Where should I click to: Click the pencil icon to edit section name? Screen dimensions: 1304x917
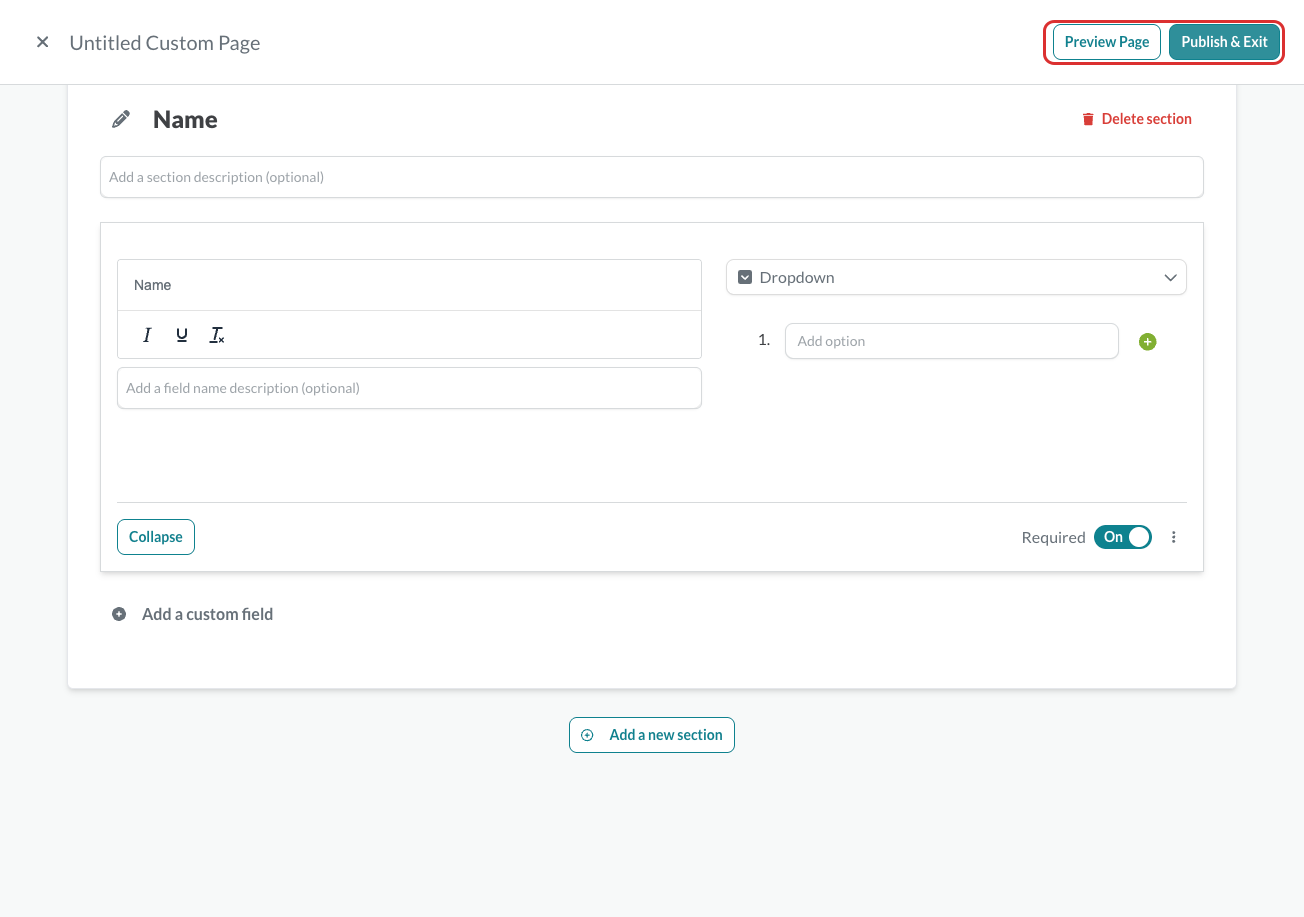(x=121, y=120)
